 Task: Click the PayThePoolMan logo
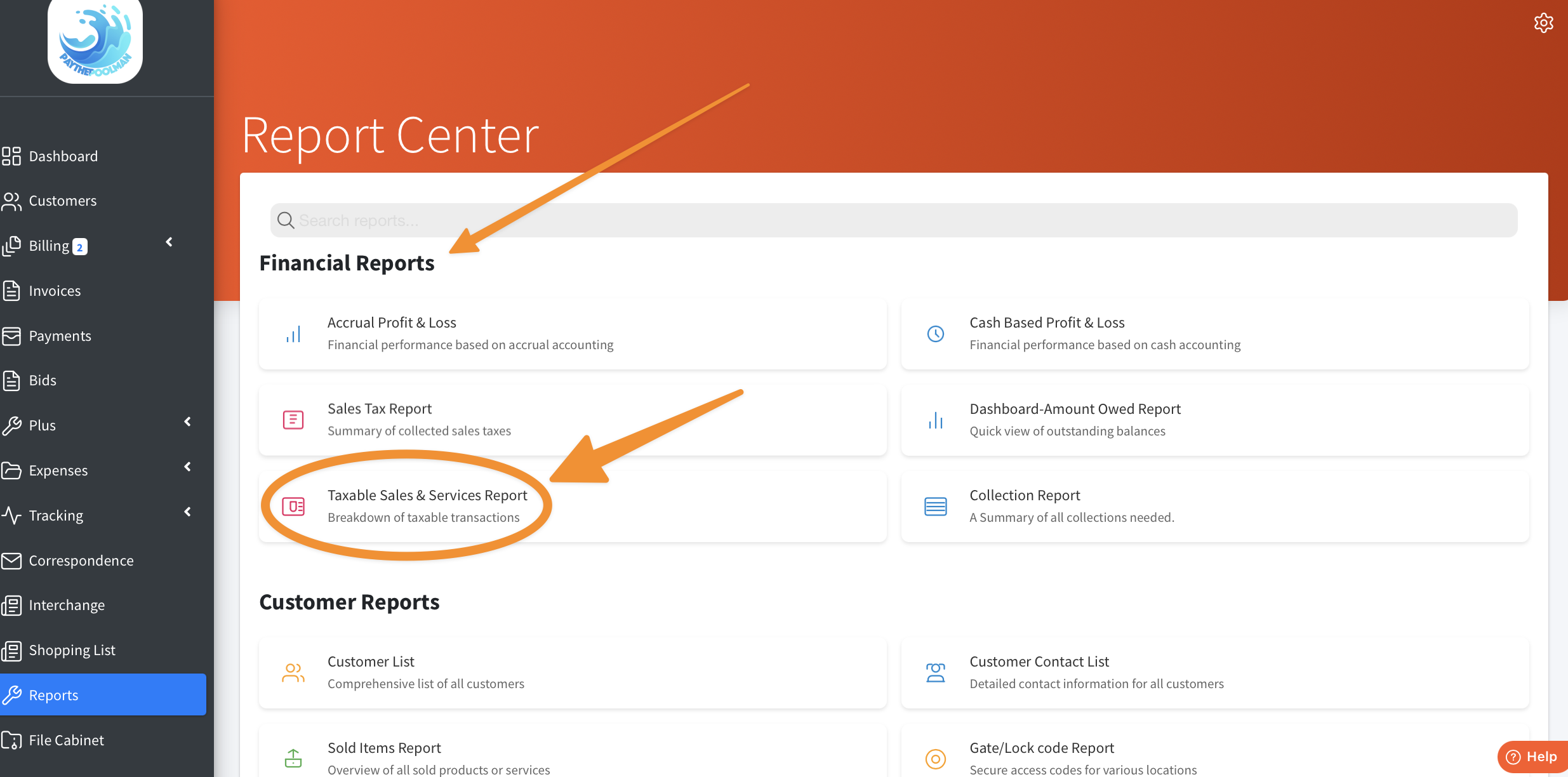[x=95, y=41]
